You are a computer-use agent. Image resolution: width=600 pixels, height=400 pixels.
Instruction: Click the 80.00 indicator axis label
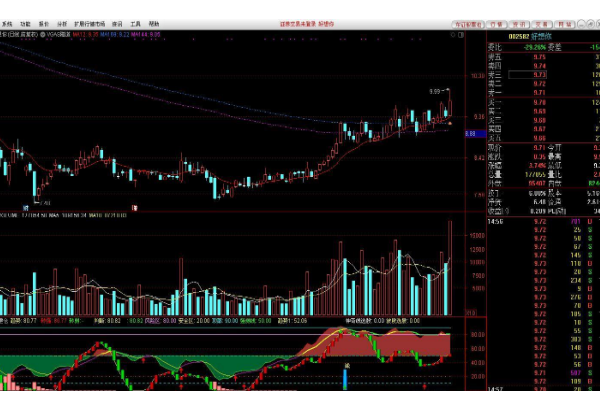(478, 335)
